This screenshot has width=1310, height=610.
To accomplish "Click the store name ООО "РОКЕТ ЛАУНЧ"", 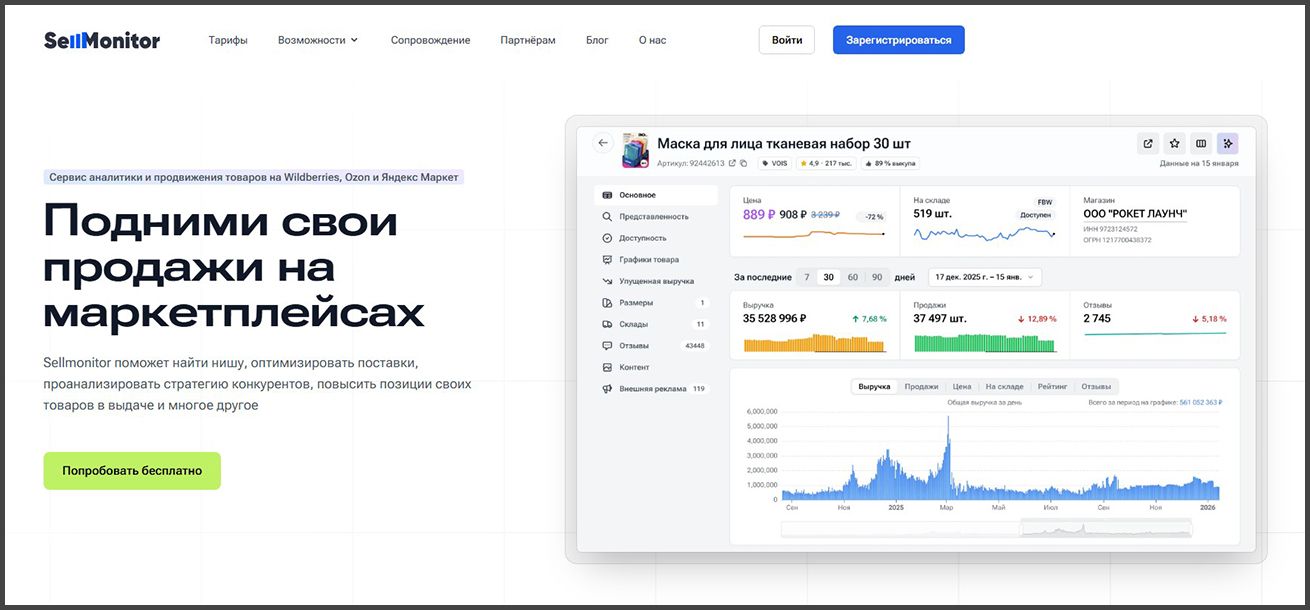I will point(1135,213).
